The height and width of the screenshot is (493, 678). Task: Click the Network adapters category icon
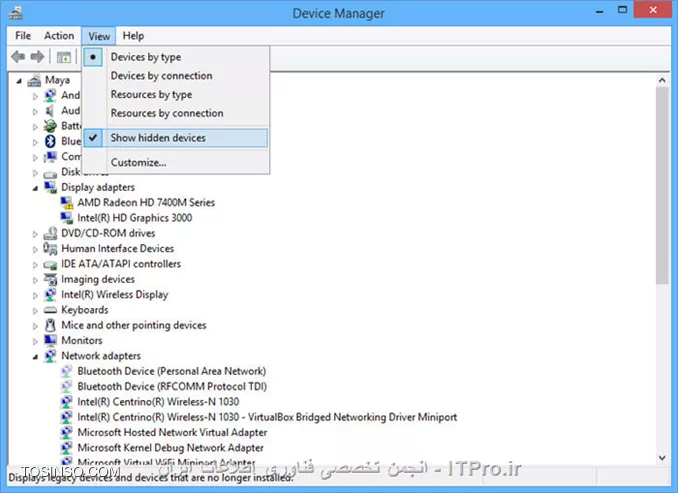[x=50, y=356]
